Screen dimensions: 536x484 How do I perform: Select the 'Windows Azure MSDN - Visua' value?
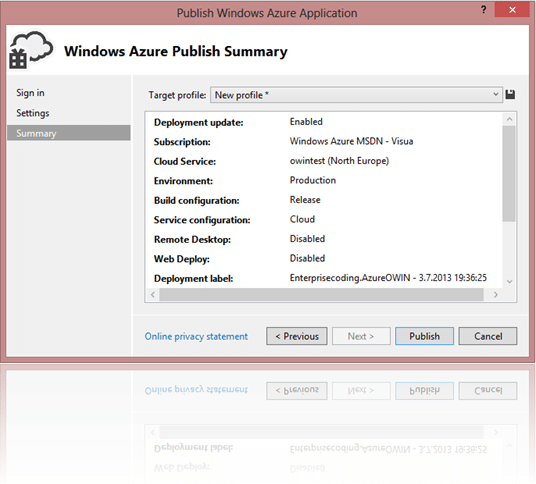pyautogui.click(x=351, y=141)
